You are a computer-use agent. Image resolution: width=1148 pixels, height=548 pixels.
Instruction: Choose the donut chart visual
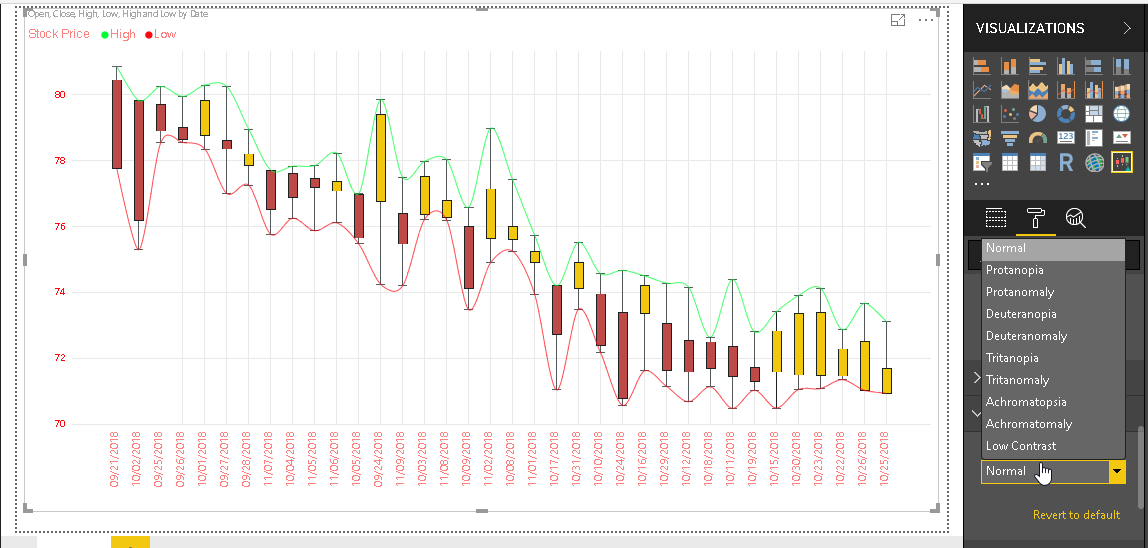pyautogui.click(x=1066, y=114)
